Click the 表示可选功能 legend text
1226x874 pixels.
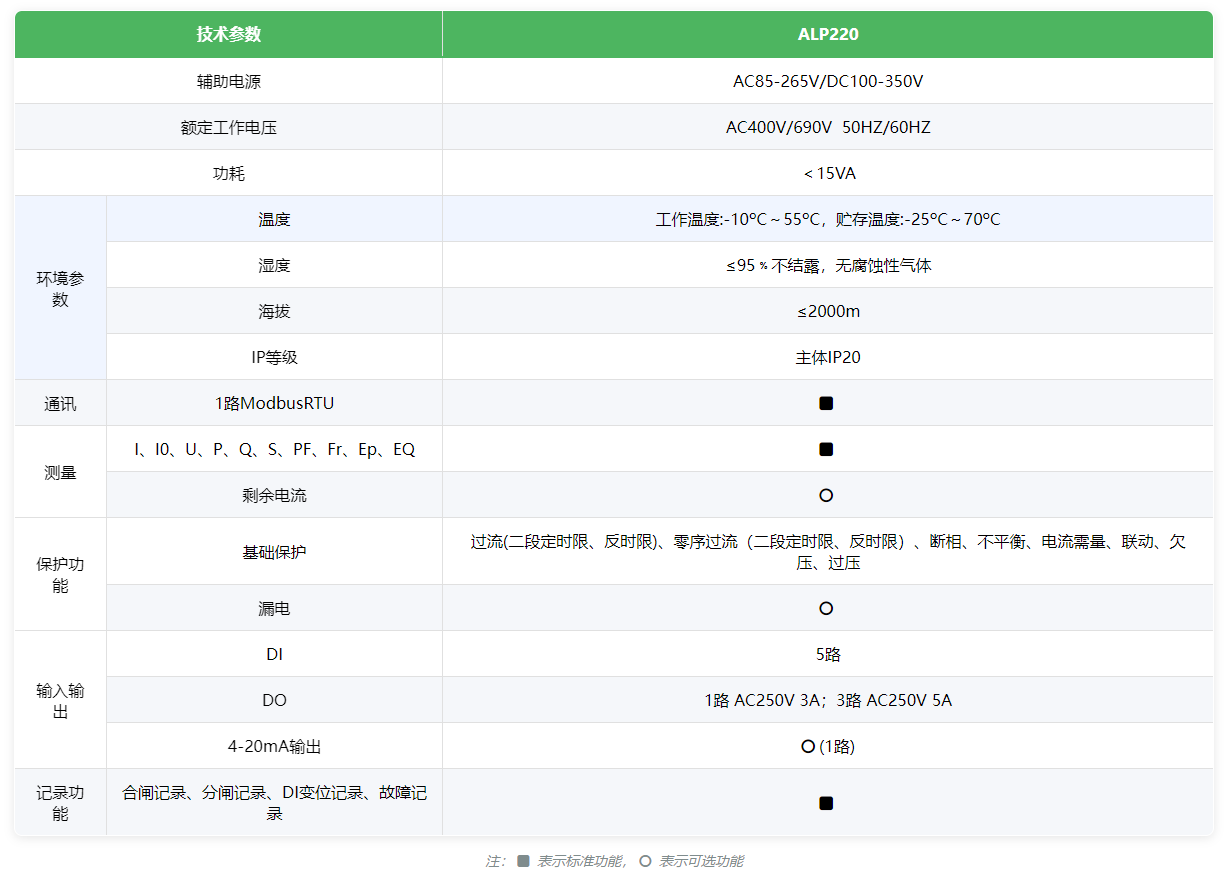click(x=701, y=861)
